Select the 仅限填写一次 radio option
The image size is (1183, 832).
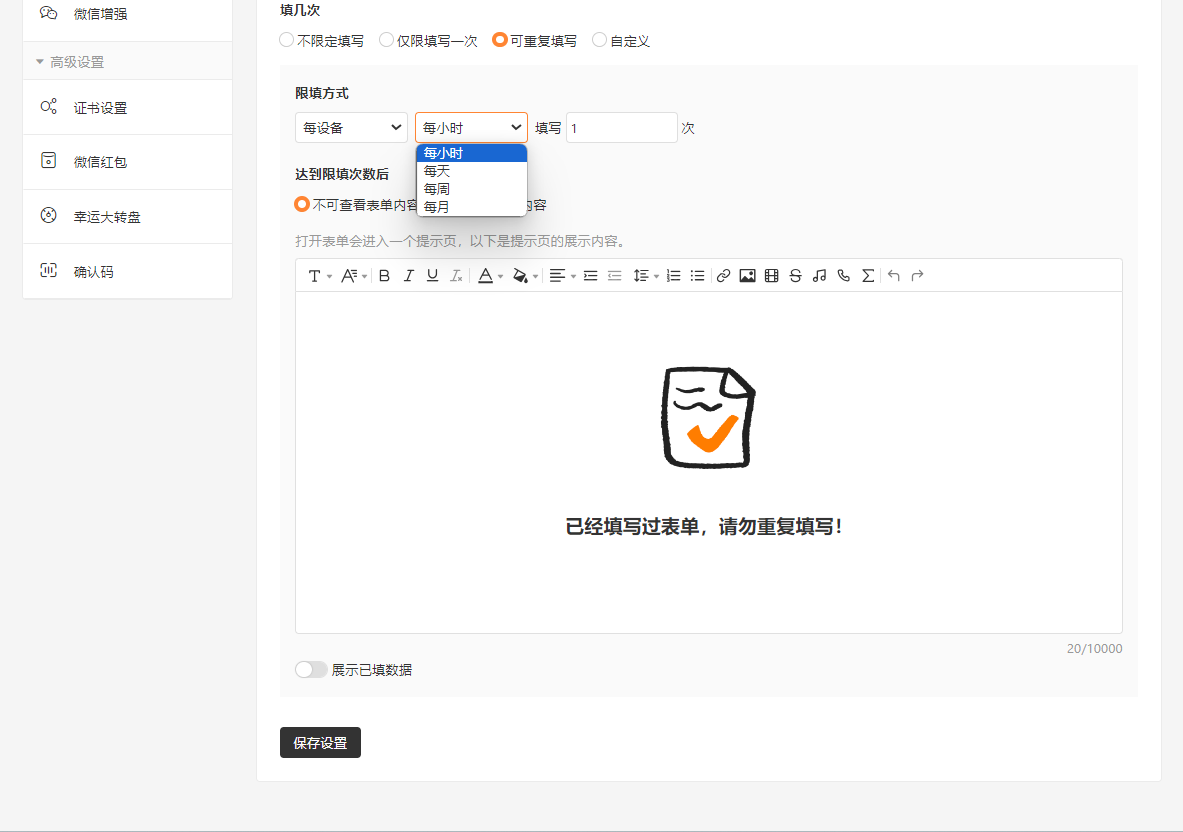386,40
